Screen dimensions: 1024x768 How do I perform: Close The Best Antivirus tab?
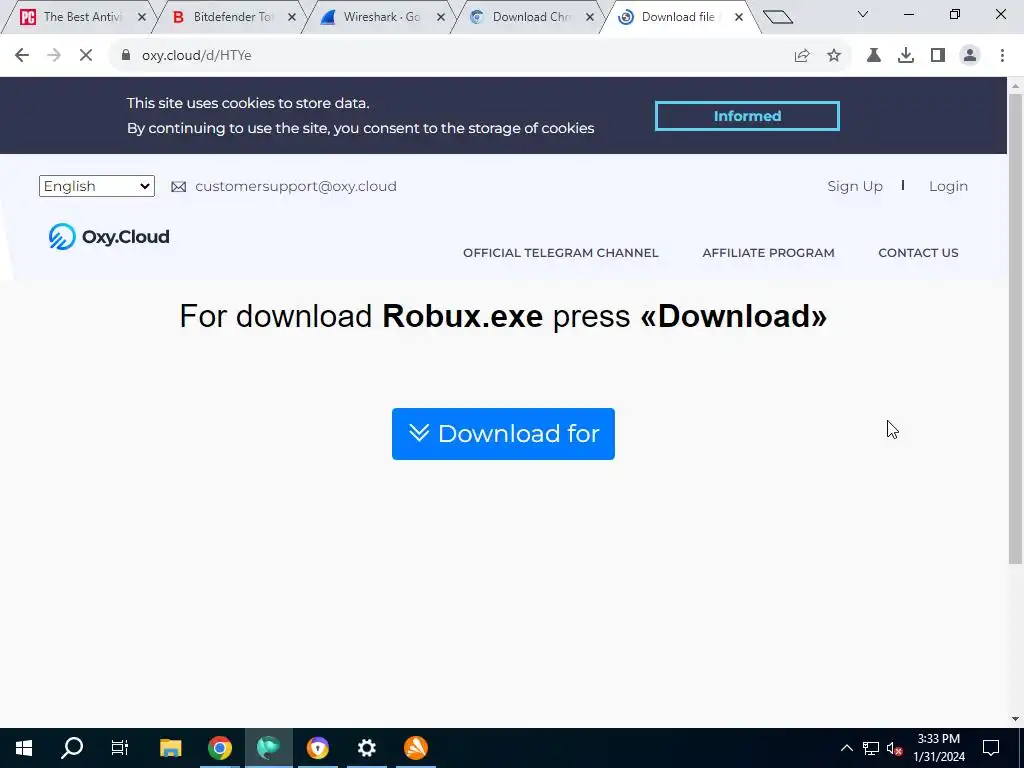coord(142,18)
